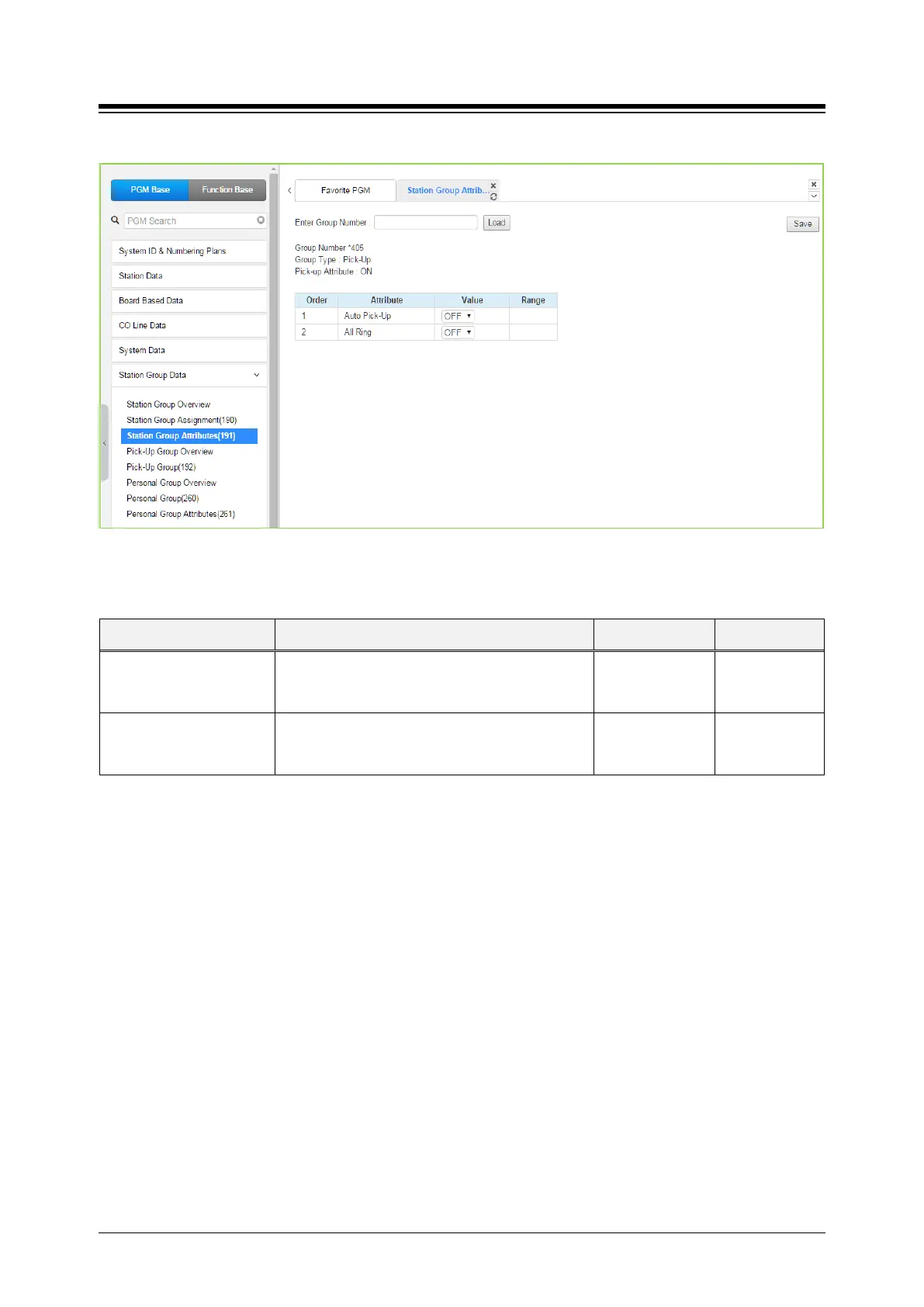Switch to PGM Base mode
Image resolution: width=924 pixels, height=1307 pixels.
(150, 189)
